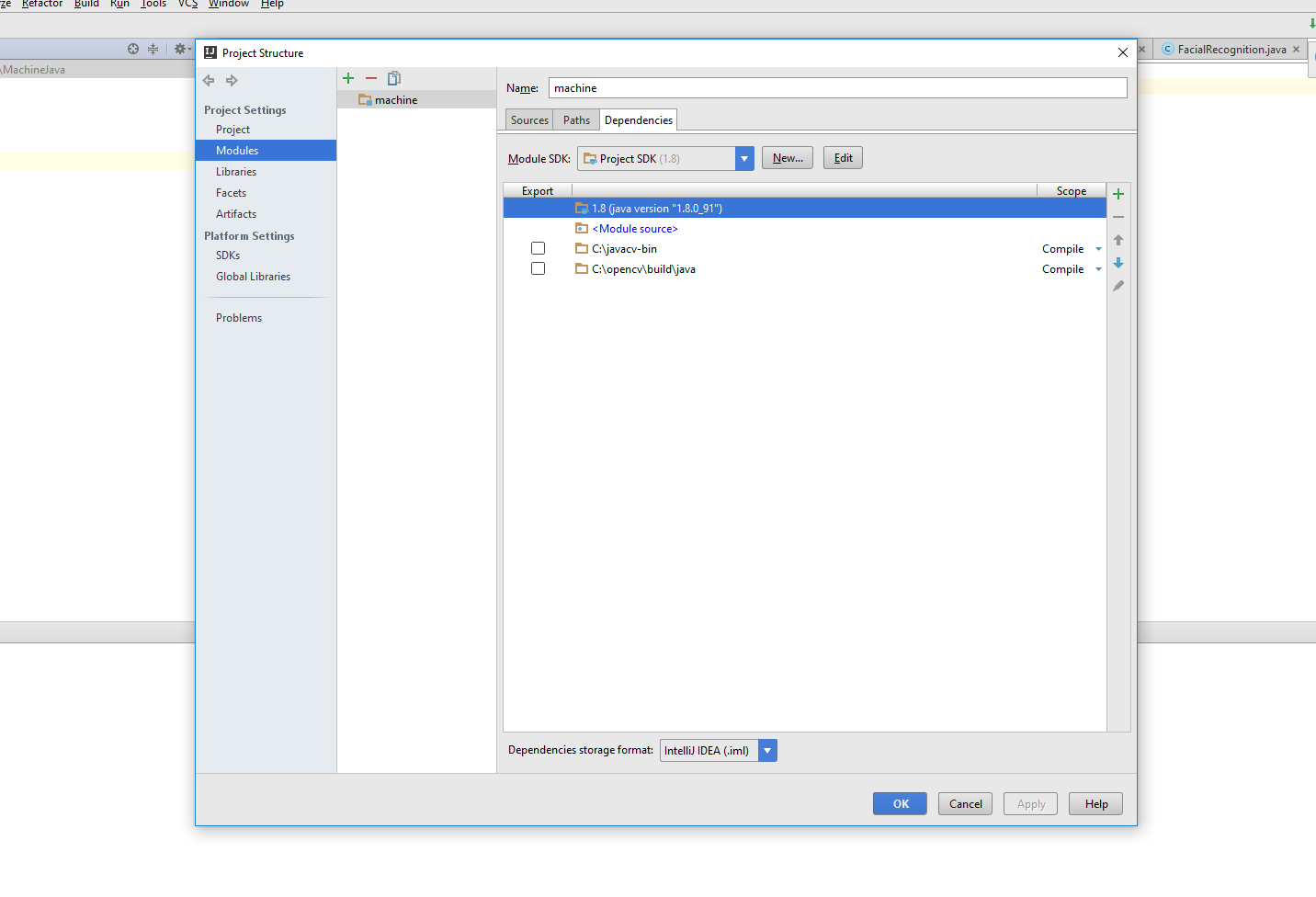
Task: Click the forward navigation arrow in Project Structure
Action: click(x=232, y=81)
